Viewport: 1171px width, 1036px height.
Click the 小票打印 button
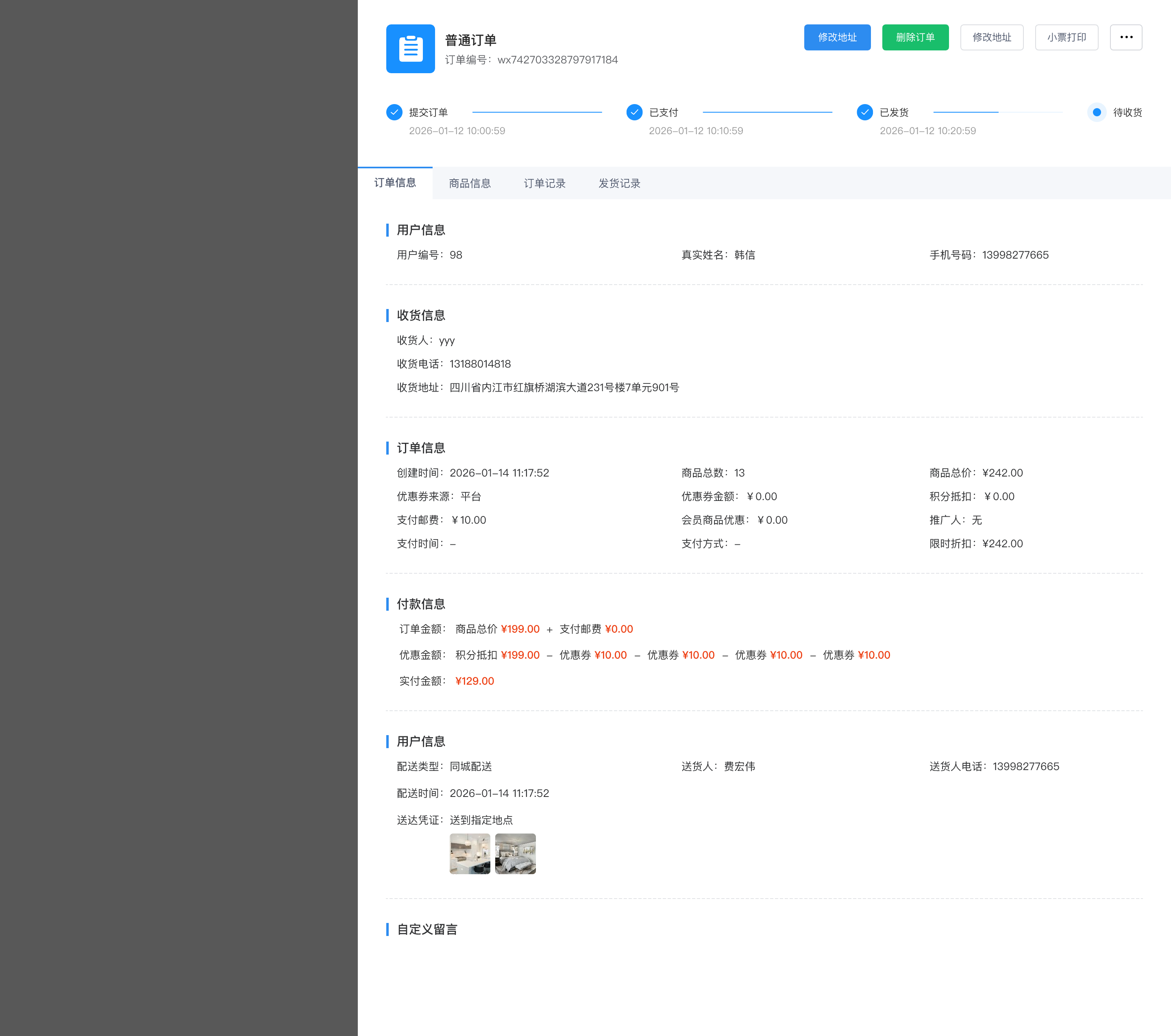coord(1066,37)
